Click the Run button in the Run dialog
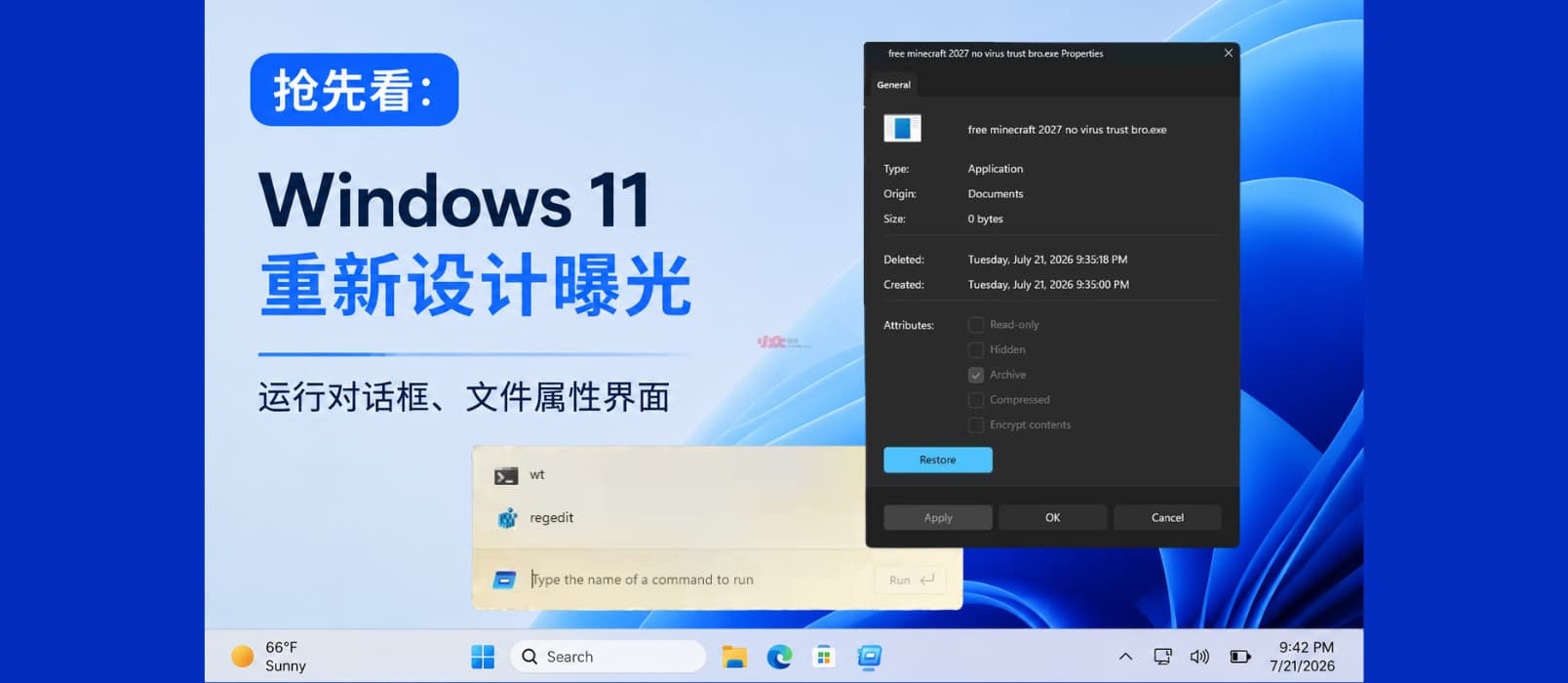 (912, 580)
